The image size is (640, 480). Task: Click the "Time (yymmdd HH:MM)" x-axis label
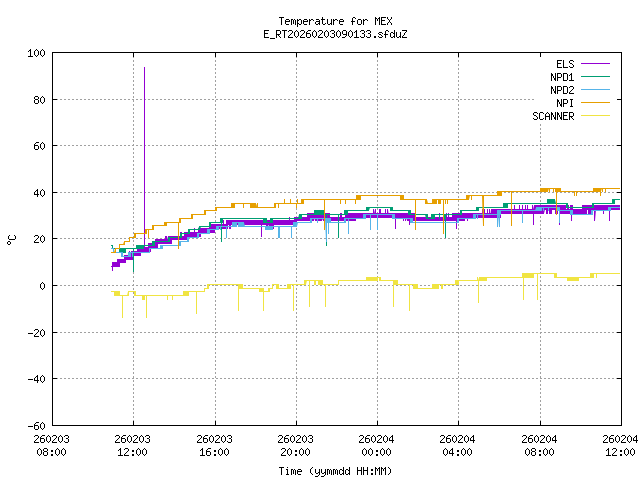[x=335, y=470]
